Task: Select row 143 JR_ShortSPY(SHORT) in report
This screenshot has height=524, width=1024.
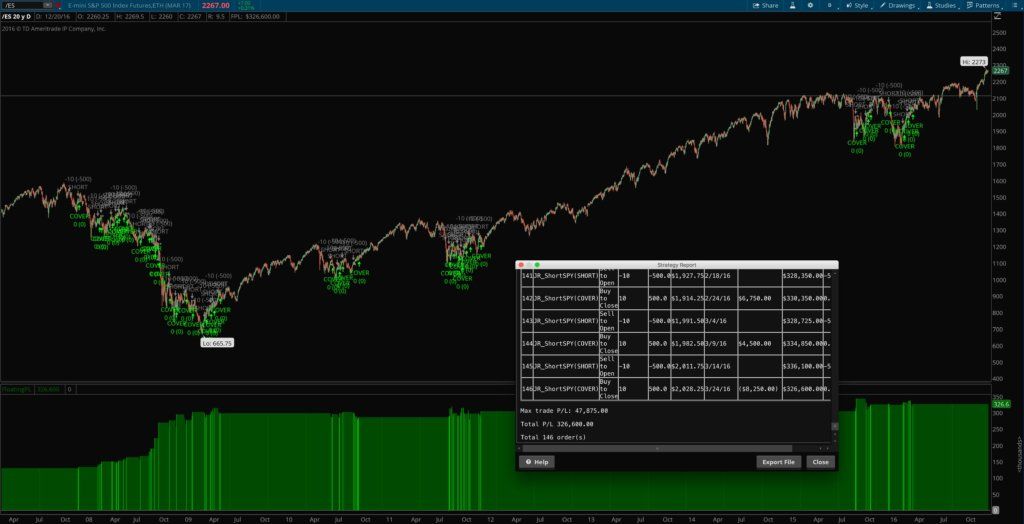Action: [x=675, y=321]
